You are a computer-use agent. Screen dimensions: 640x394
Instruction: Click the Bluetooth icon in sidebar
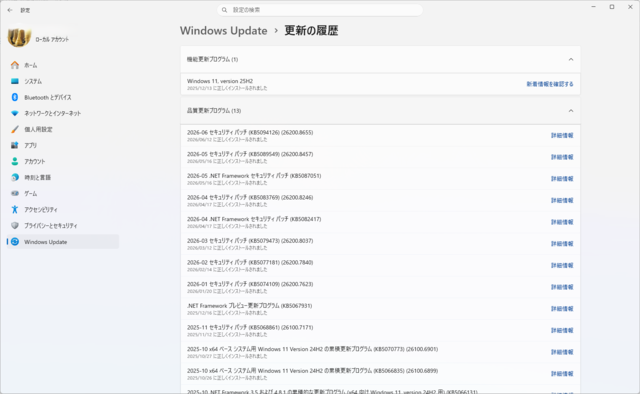[15, 97]
